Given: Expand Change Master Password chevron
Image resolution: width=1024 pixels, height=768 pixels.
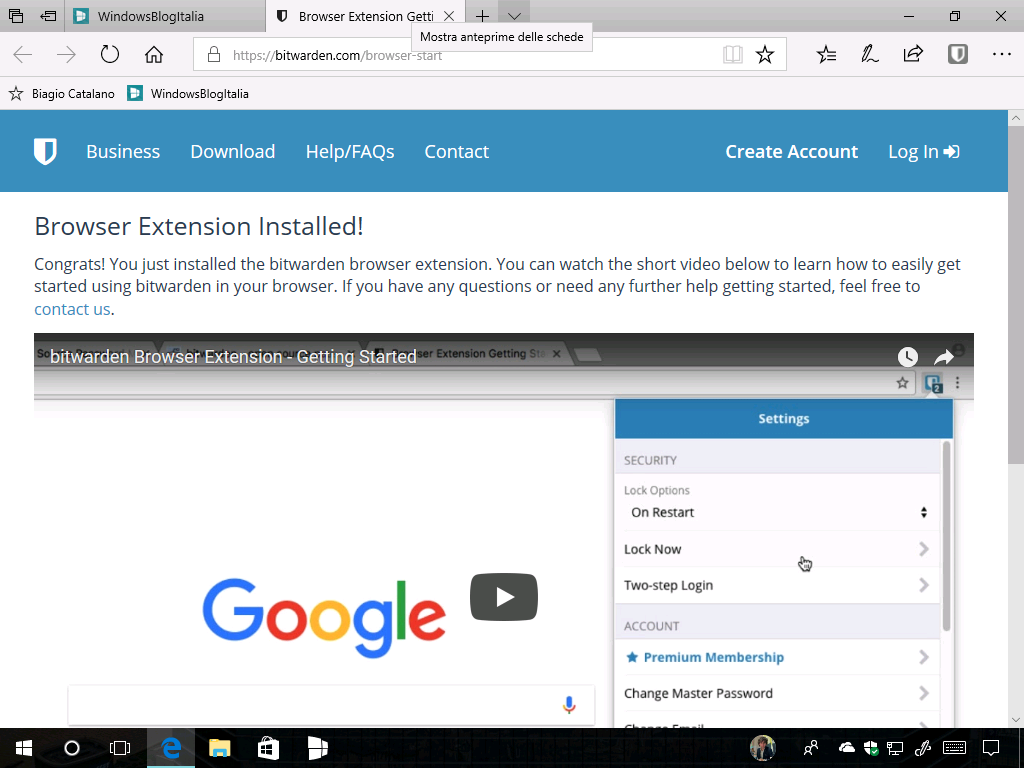Looking at the screenshot, I should click(923, 693).
